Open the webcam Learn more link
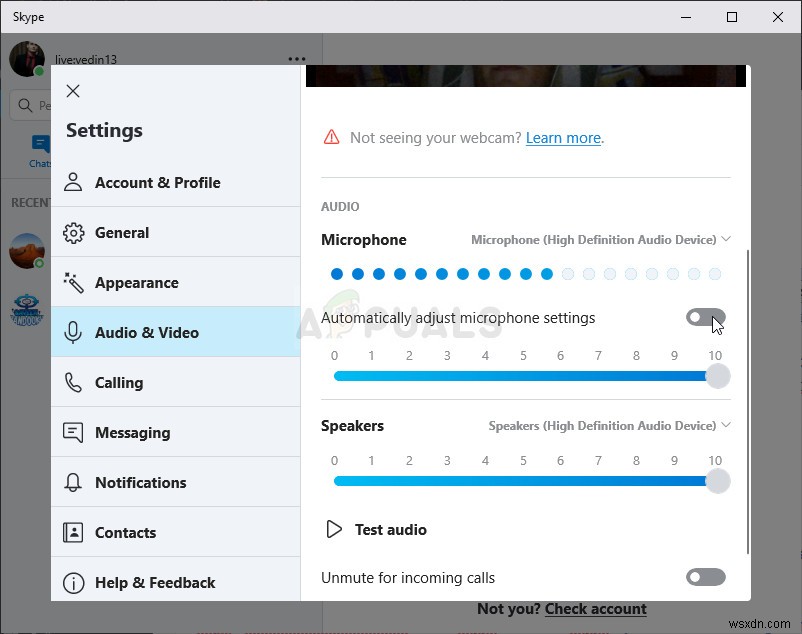Screen dimensions: 802x634 pos(562,137)
